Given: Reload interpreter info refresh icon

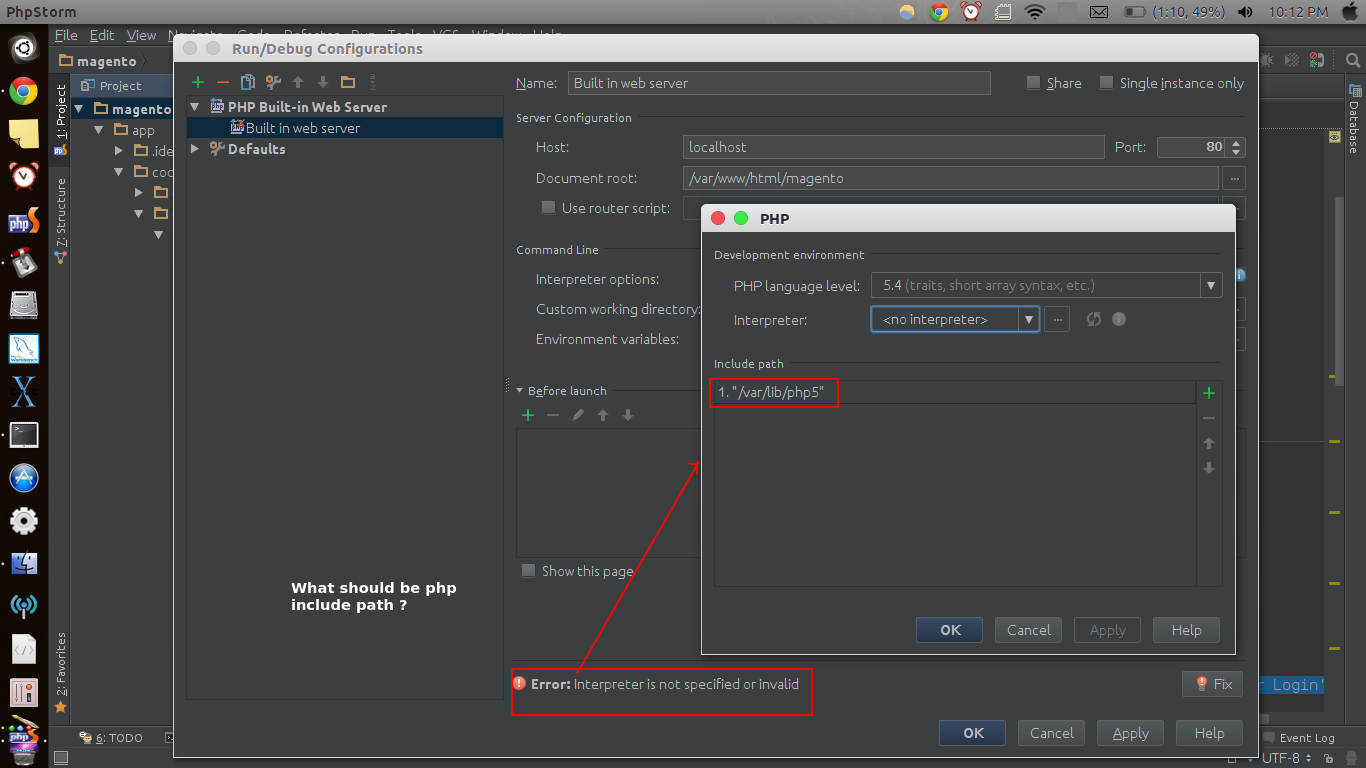Looking at the screenshot, I should tap(1094, 319).
